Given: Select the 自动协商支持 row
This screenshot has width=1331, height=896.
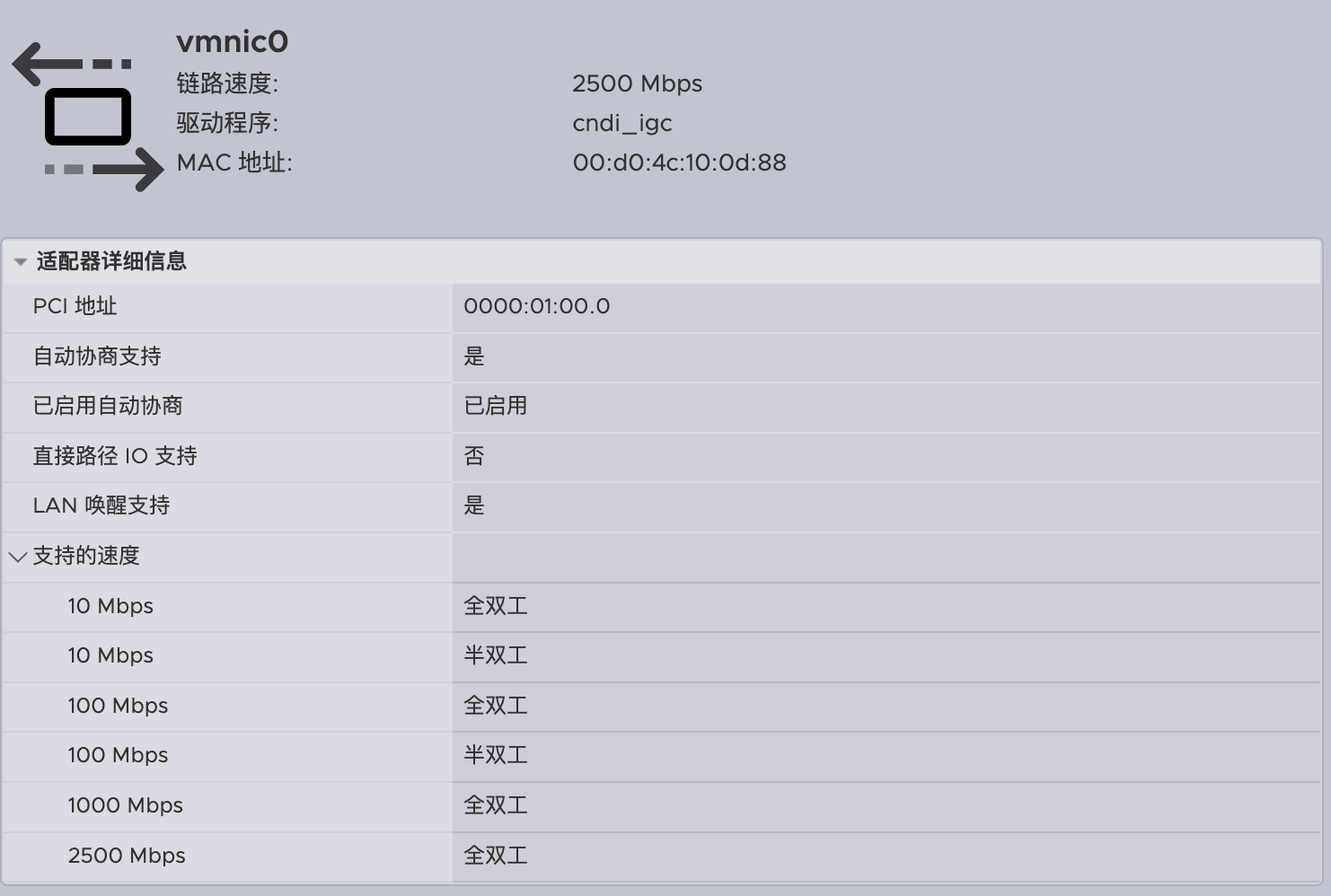Looking at the screenshot, I should 97,356.
